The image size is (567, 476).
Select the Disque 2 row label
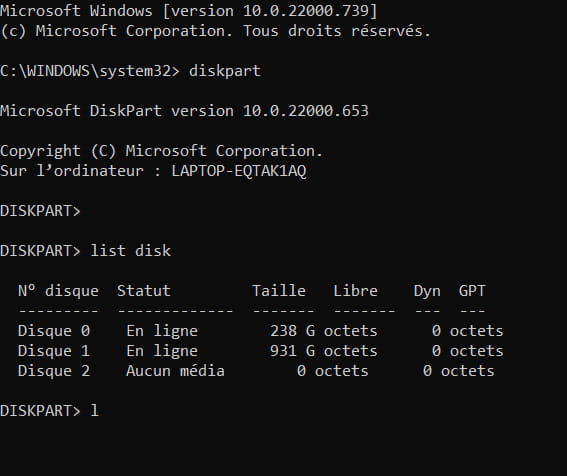[x=54, y=371]
